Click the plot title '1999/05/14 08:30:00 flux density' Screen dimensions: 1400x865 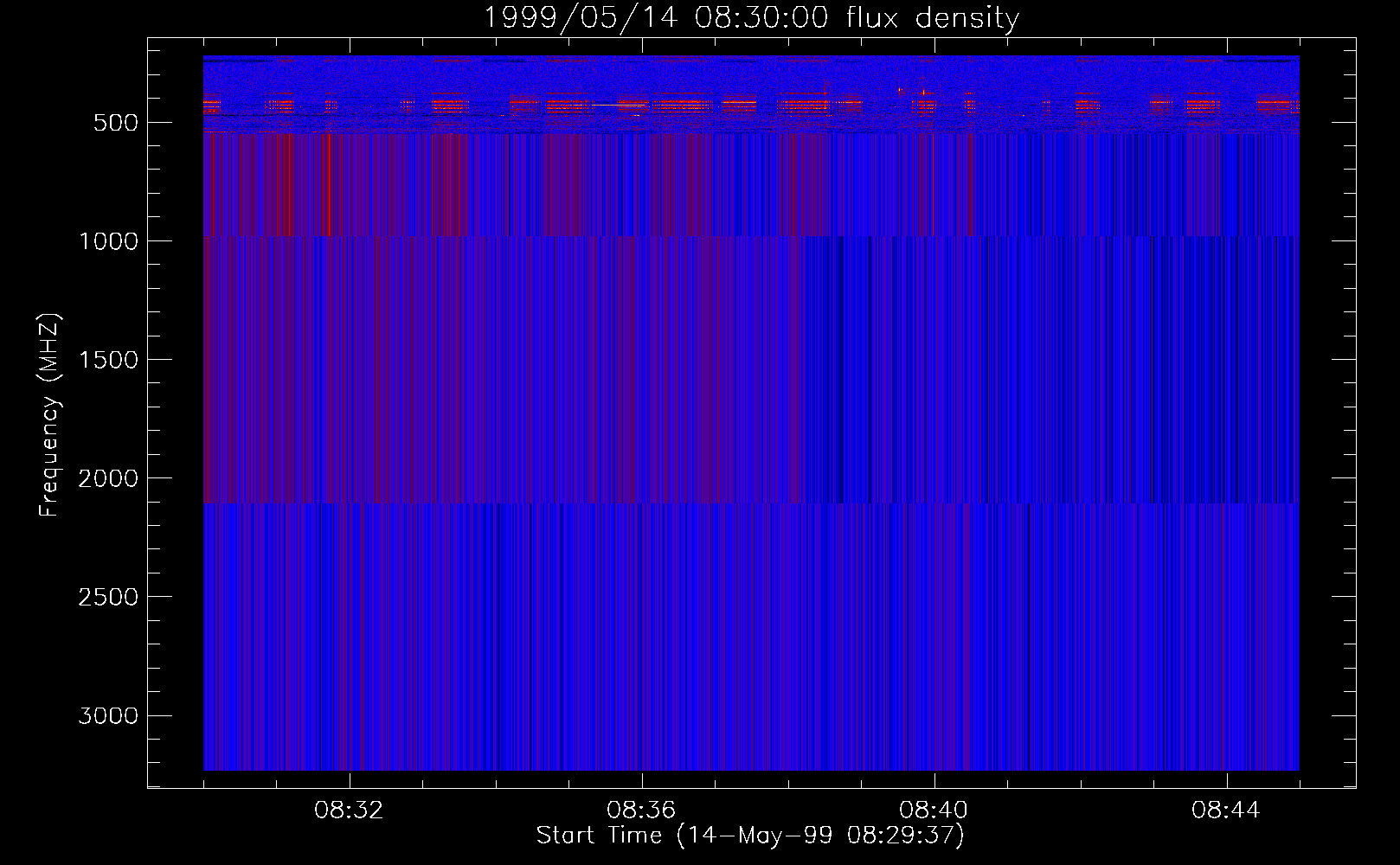coord(751,18)
